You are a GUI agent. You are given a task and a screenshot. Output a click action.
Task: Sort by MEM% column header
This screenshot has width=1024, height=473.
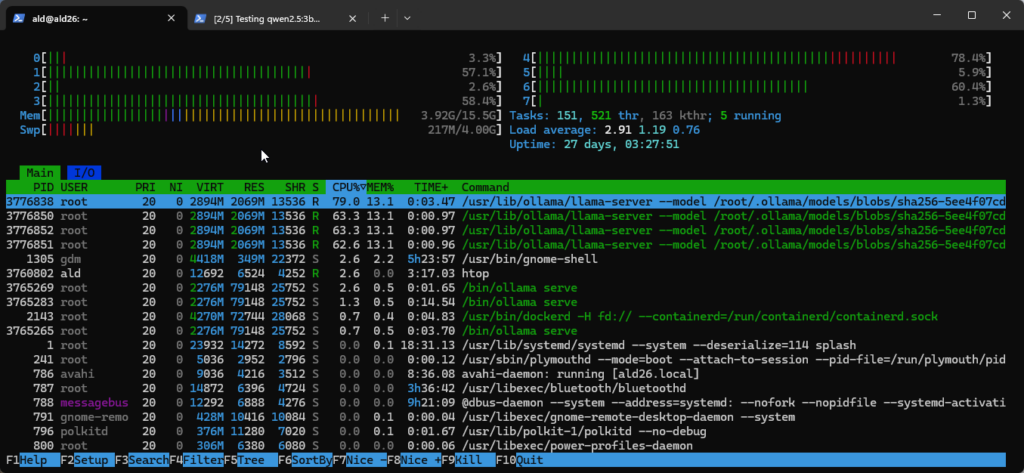380,187
